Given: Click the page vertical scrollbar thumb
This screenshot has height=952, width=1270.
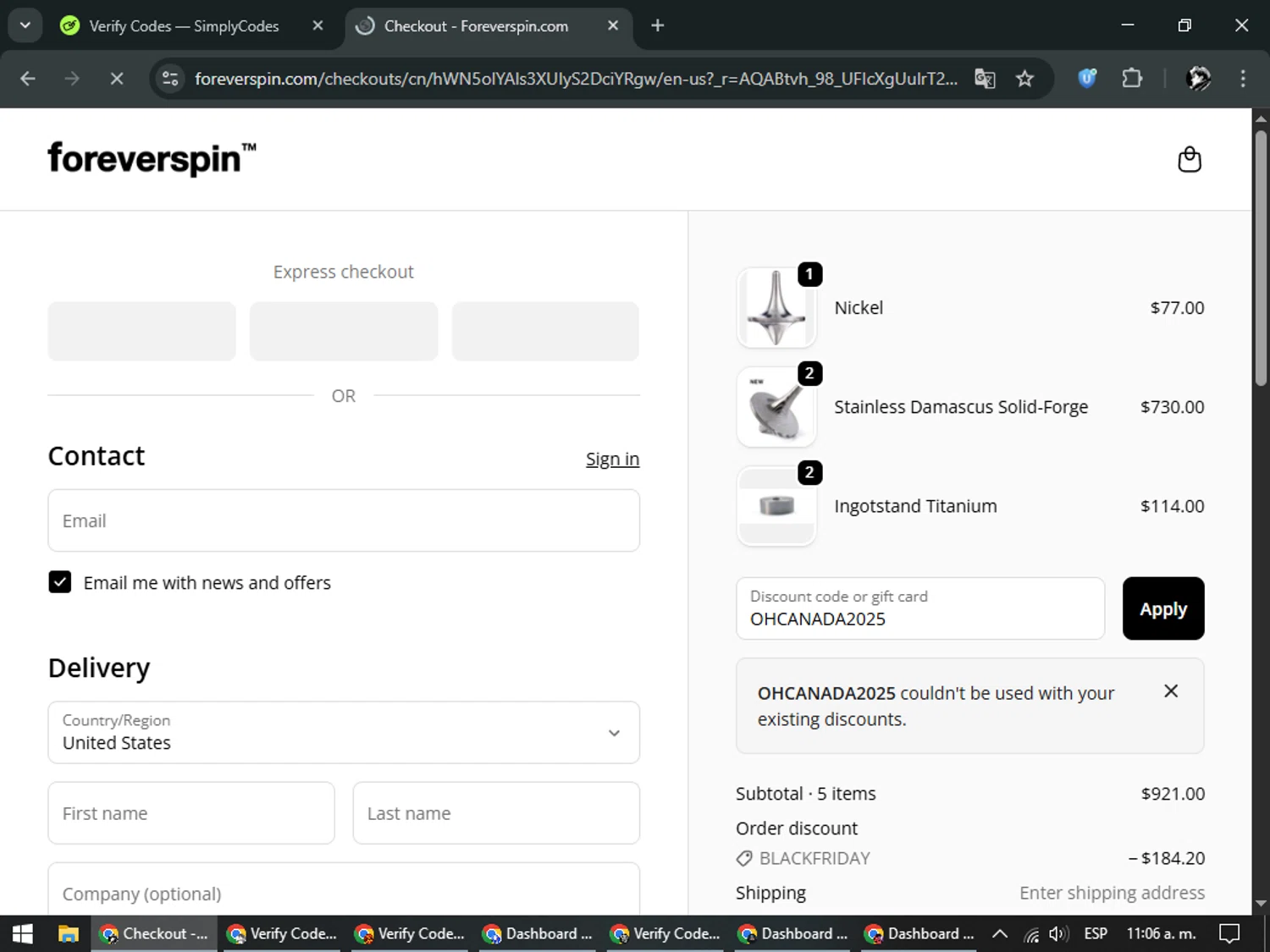Looking at the screenshot, I should [x=1261, y=258].
